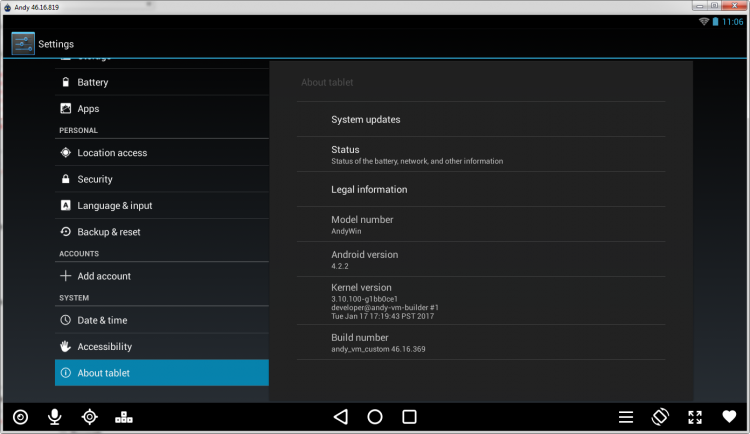Tap the Android version 4.2.2 row

point(481,259)
